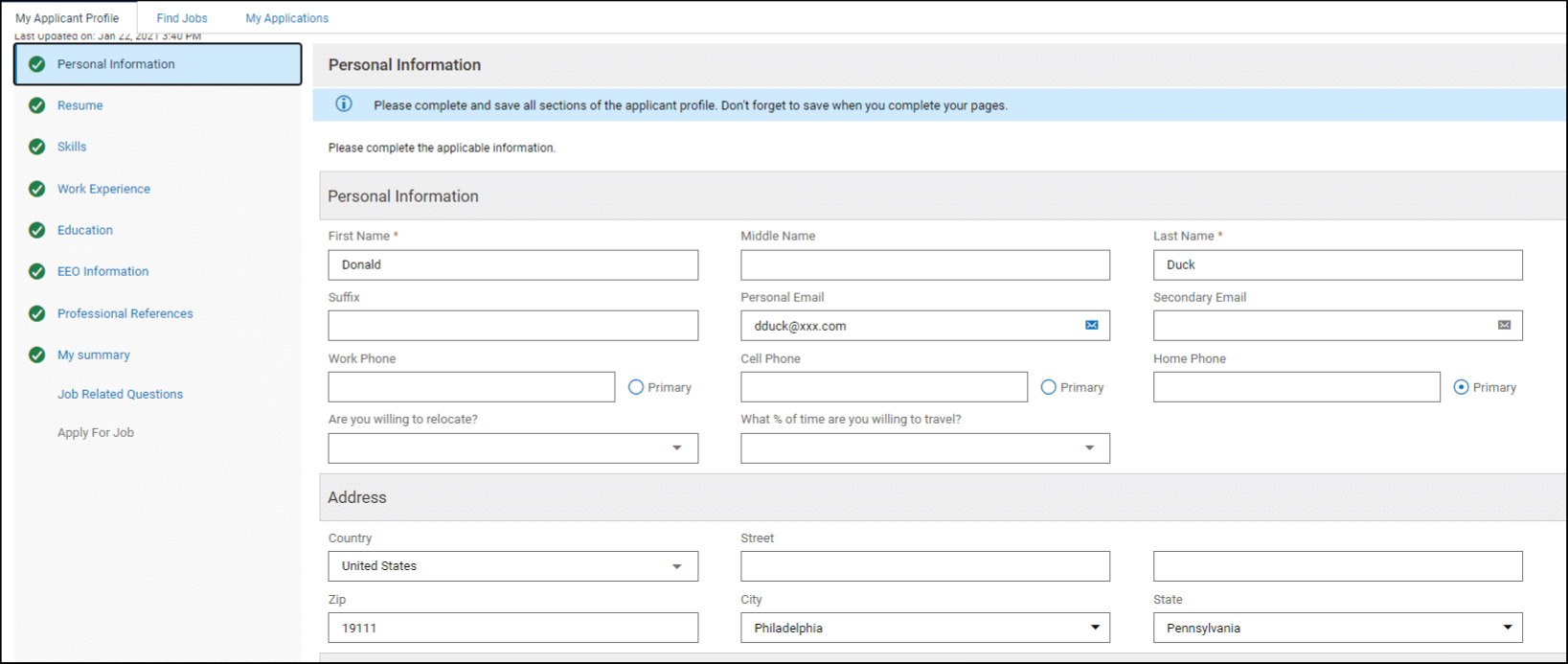Click the Personal Email envelope icon
The height and width of the screenshot is (664, 1568).
click(x=1091, y=326)
